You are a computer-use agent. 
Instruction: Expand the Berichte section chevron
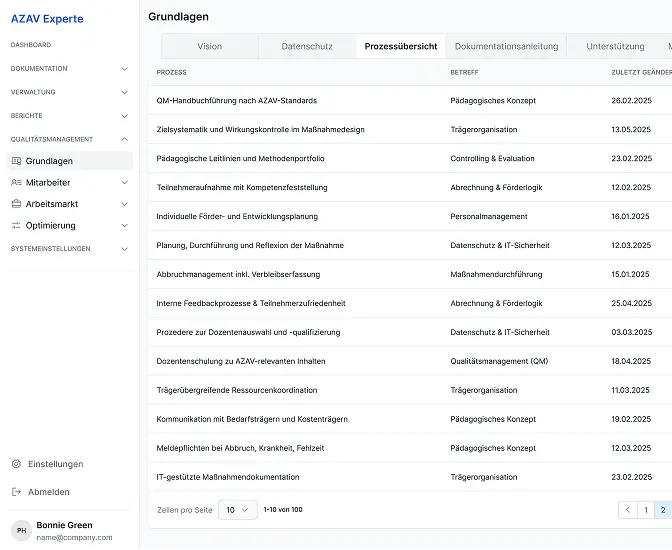[125, 116]
